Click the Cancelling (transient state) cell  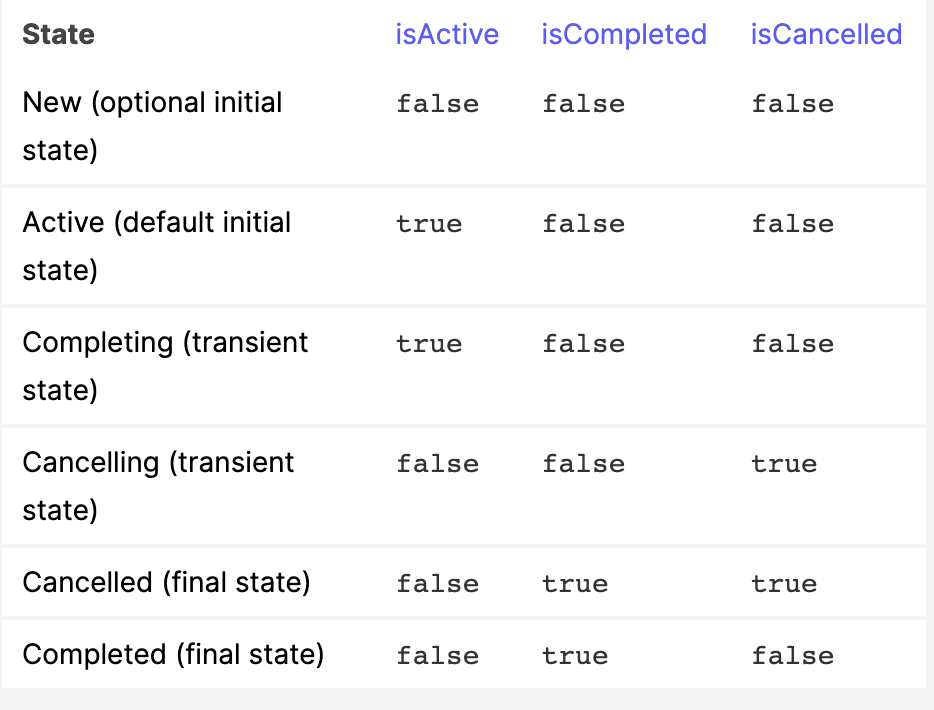pos(158,486)
